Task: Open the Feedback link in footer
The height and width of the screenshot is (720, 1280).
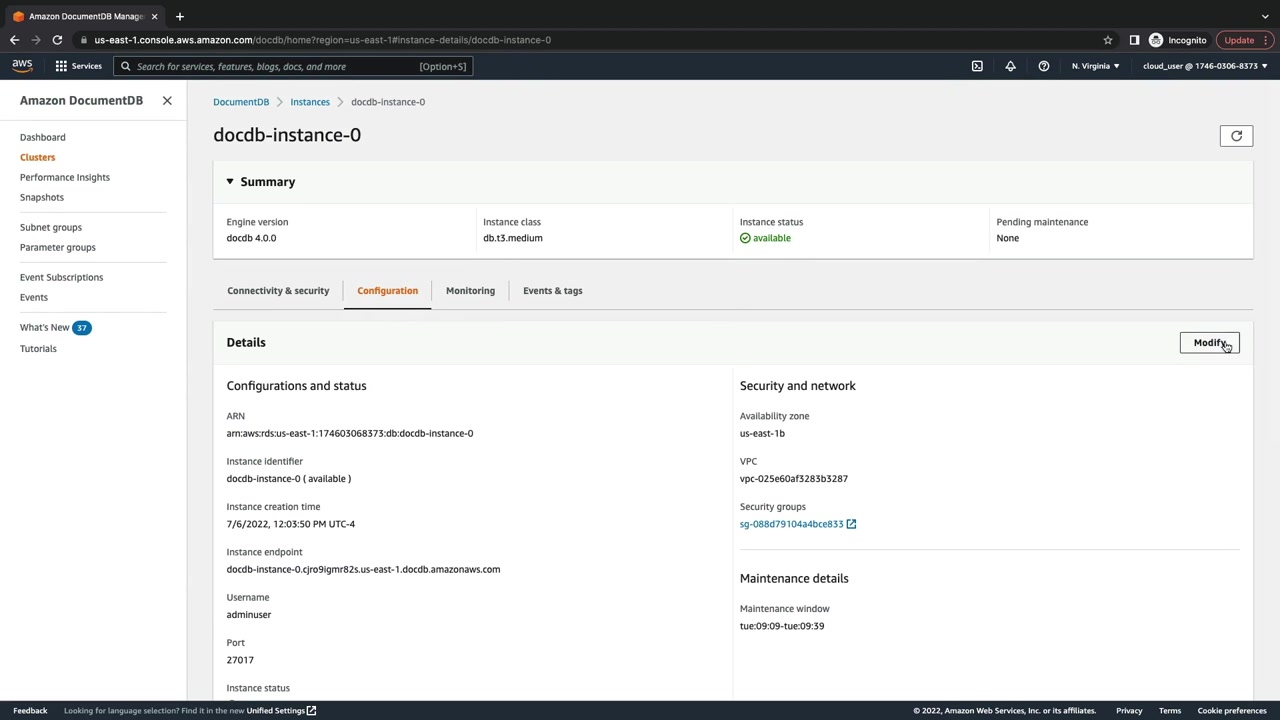Action: [30, 711]
